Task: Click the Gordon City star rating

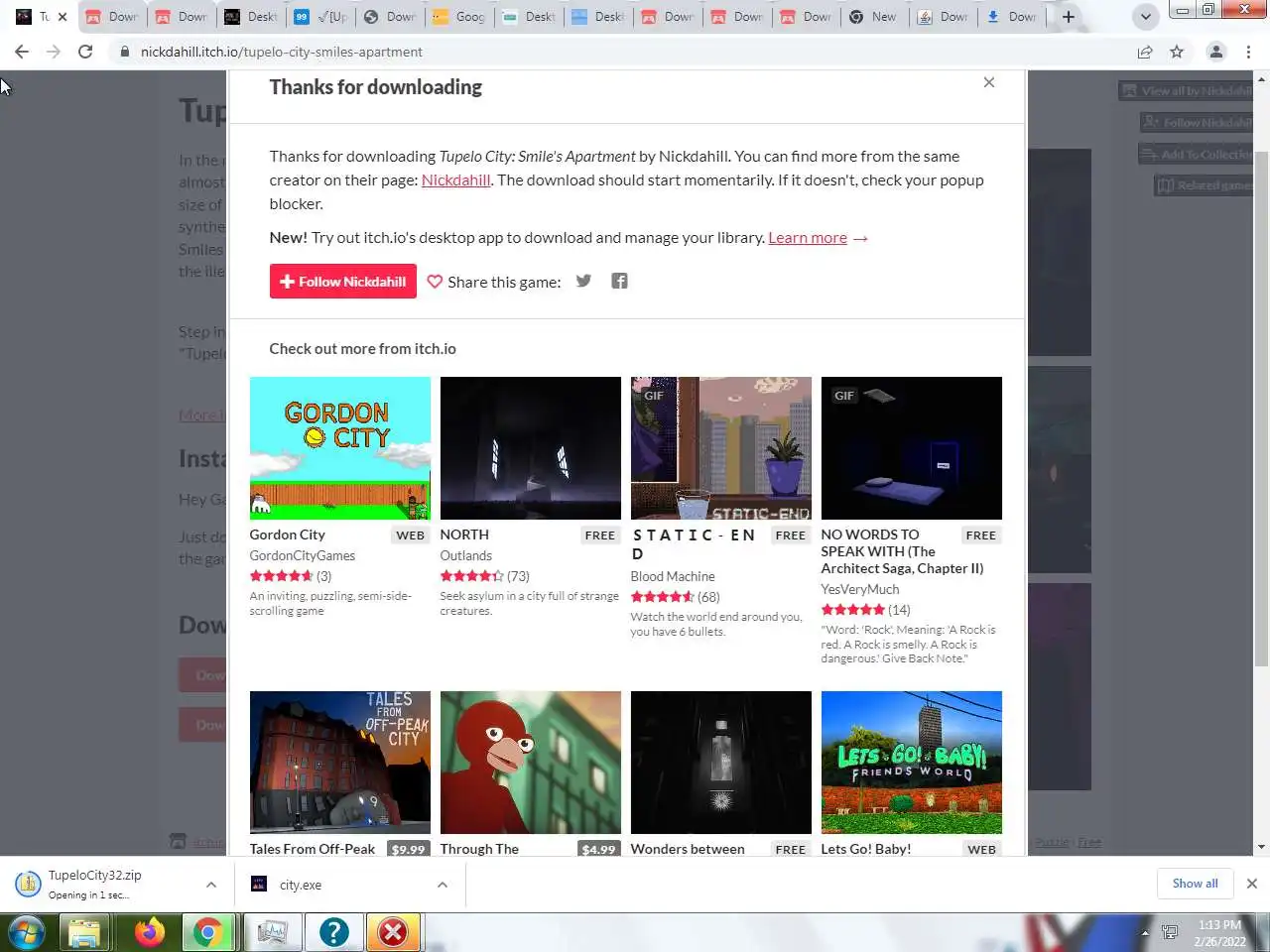Action: pyautogui.click(x=281, y=576)
